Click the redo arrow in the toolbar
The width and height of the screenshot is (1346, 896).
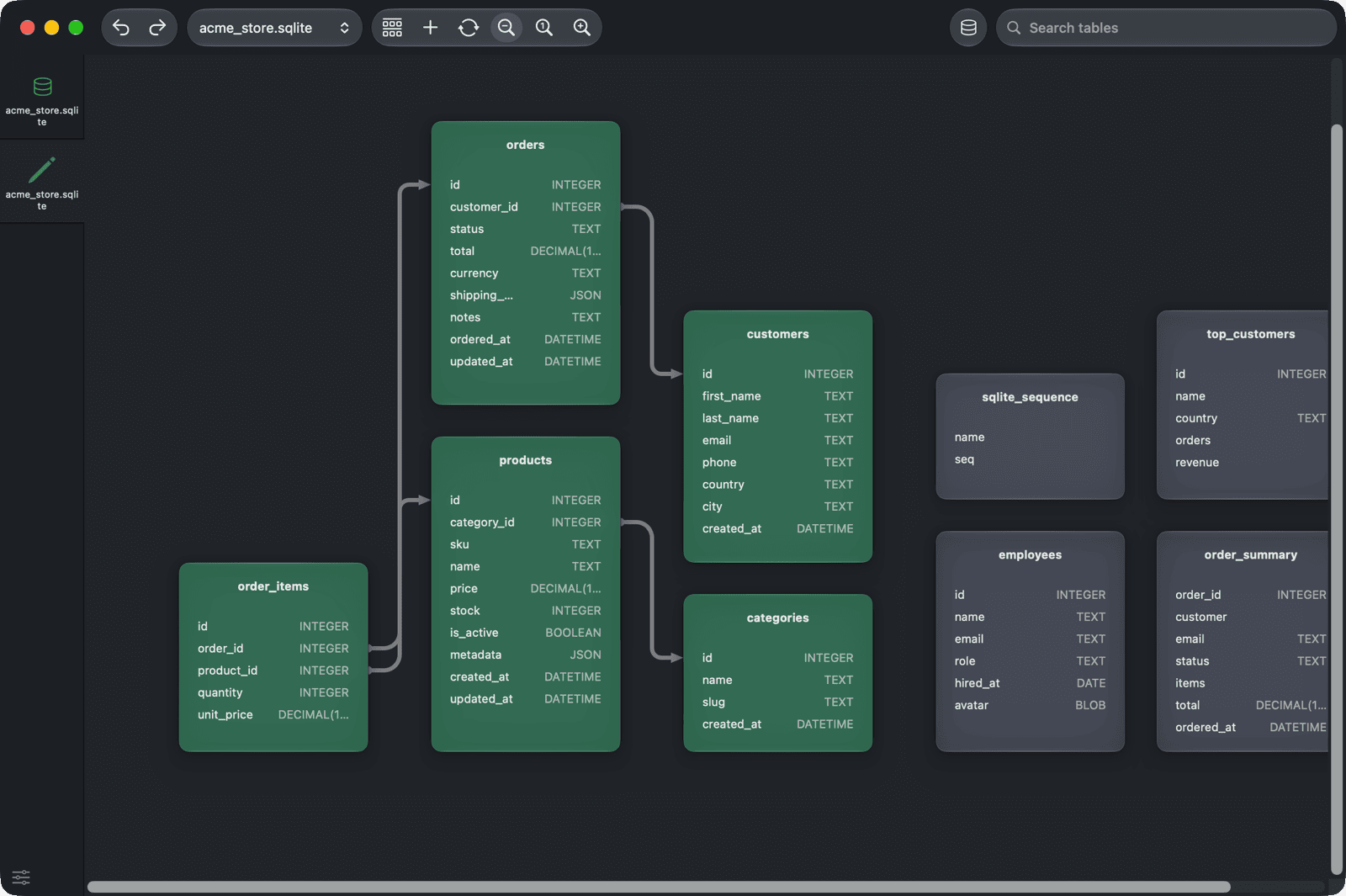point(157,28)
